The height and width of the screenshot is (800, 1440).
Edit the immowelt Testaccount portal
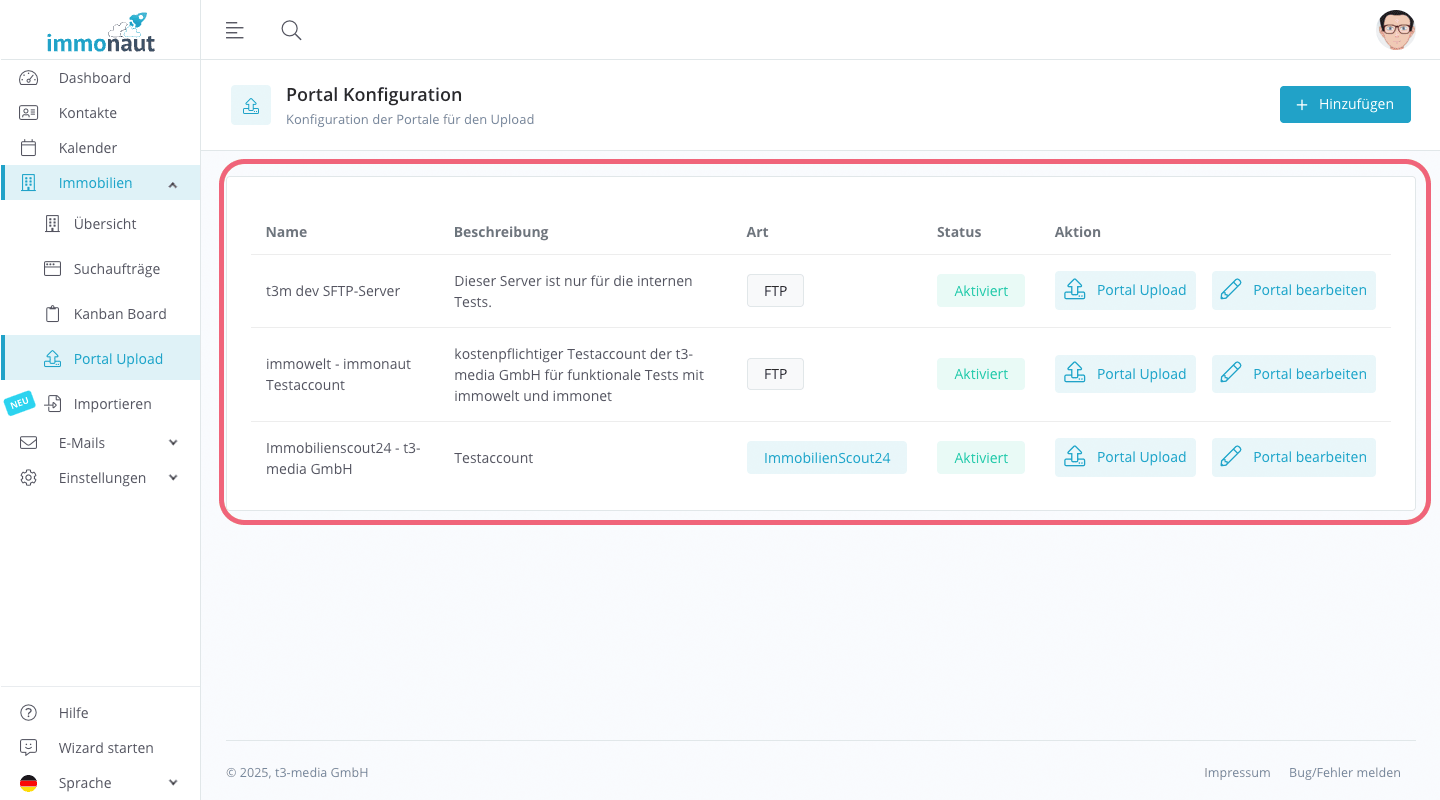pos(1294,374)
